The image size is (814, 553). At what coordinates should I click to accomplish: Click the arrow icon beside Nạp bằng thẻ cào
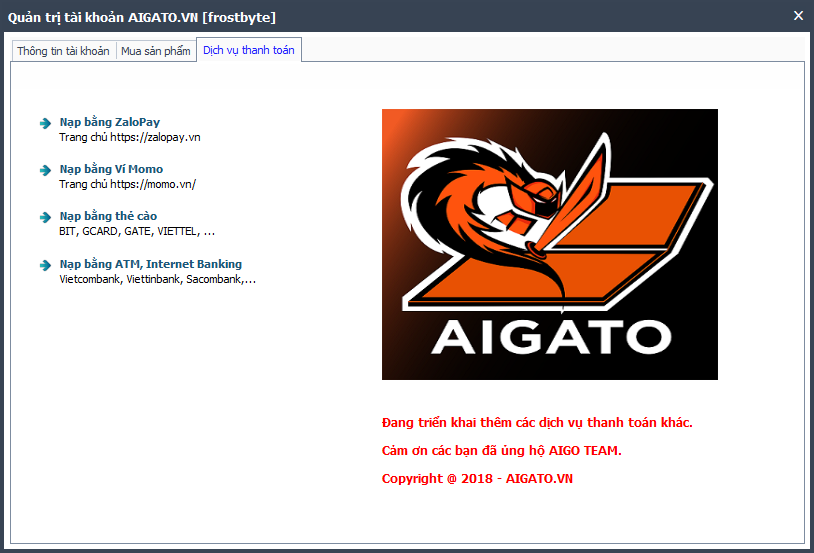tap(46, 217)
